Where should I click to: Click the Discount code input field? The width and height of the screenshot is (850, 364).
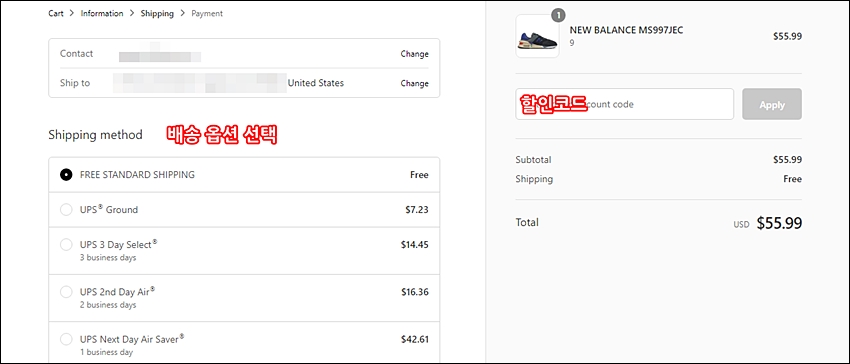pos(624,104)
